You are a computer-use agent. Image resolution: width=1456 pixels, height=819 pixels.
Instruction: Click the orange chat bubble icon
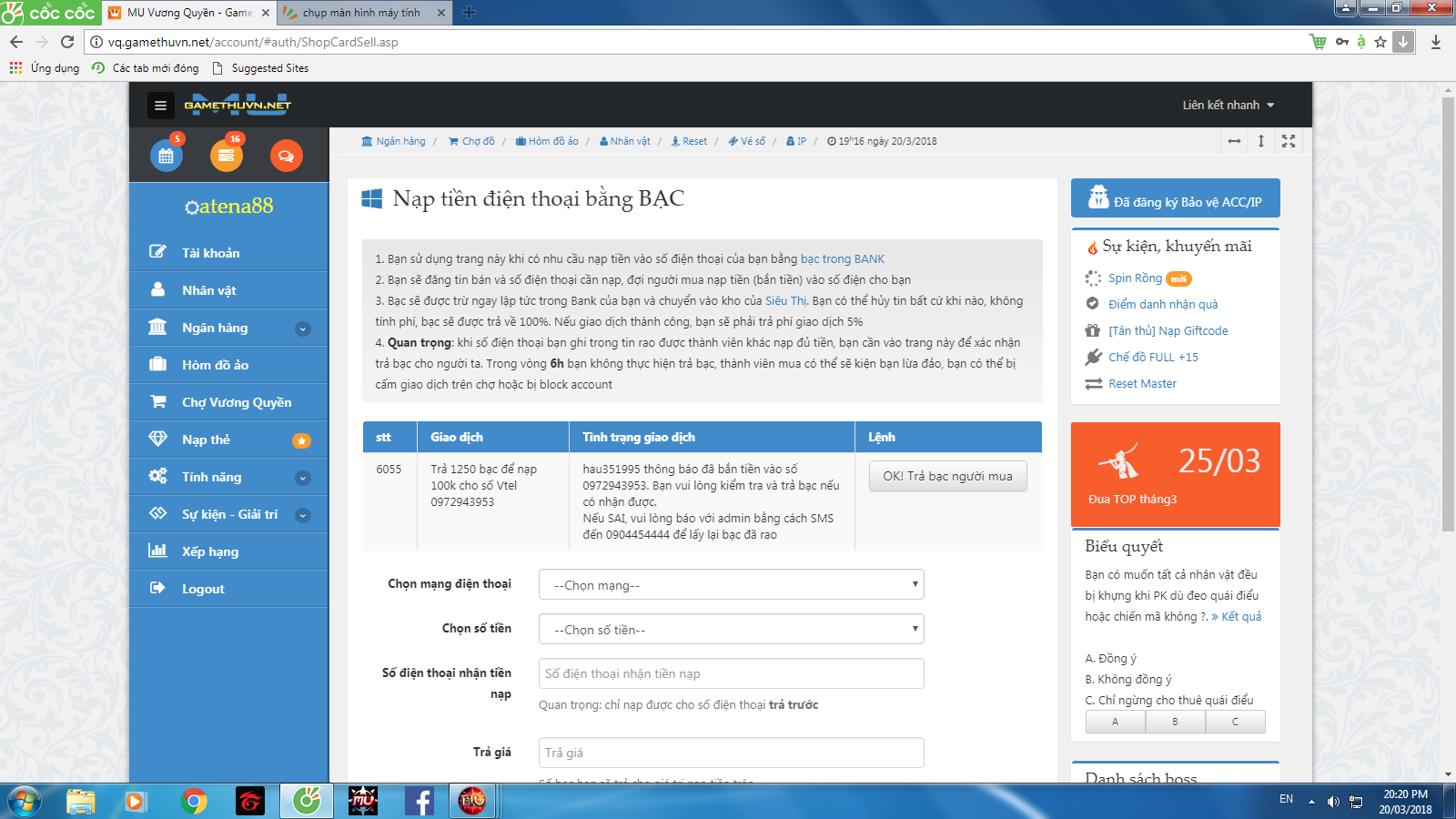click(286, 156)
